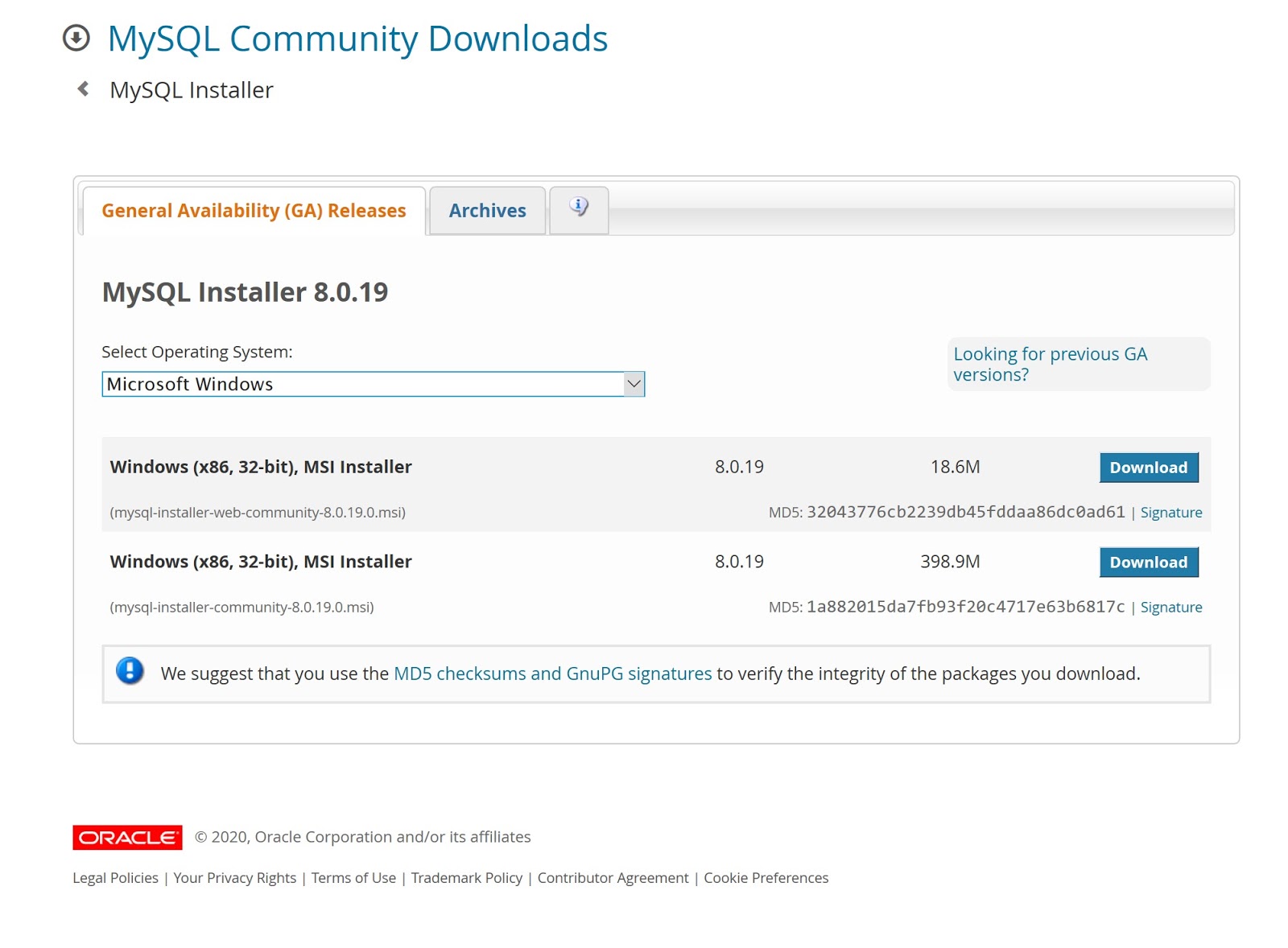Viewport: 1288px width, 948px height.
Task: Open Signature for mysql-installer-web-community
Action: pyautogui.click(x=1171, y=512)
